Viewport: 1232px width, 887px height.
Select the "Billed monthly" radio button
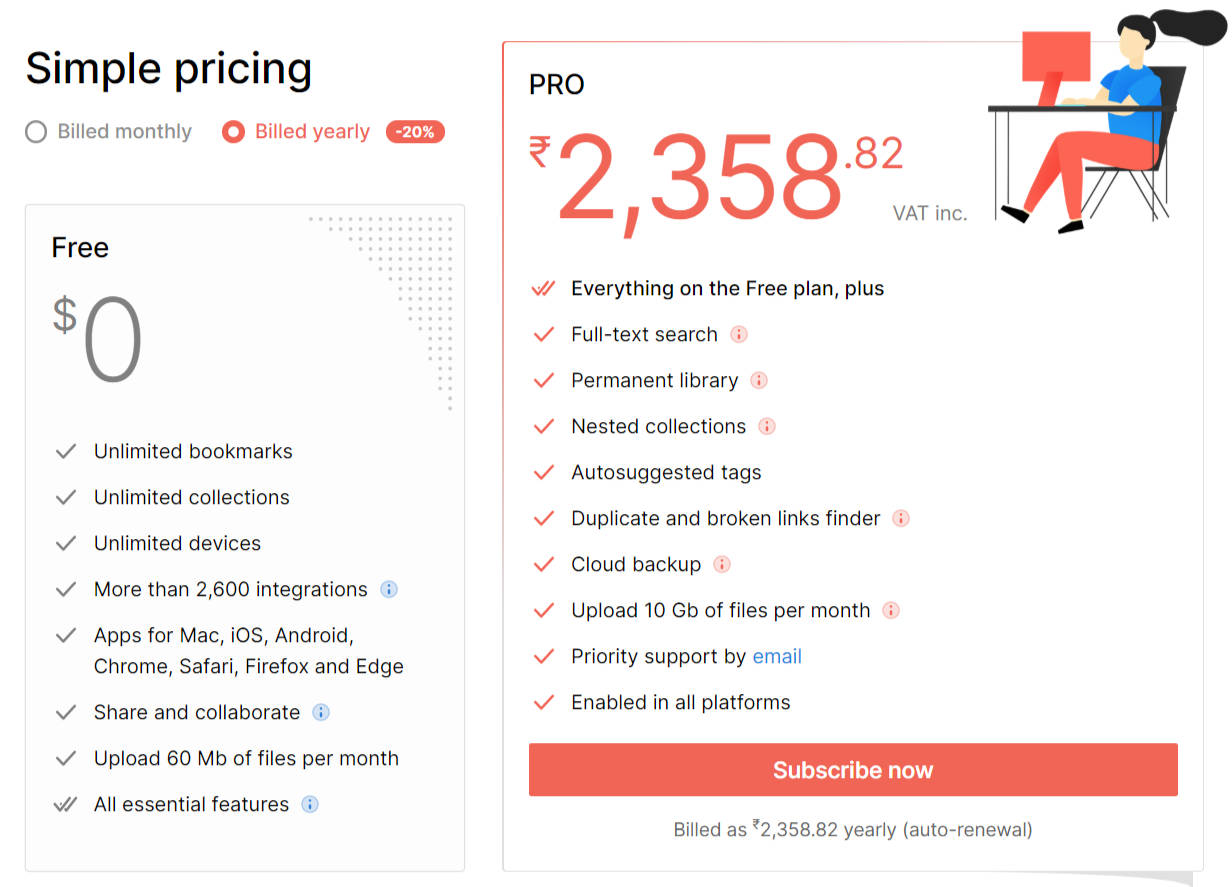coord(35,131)
